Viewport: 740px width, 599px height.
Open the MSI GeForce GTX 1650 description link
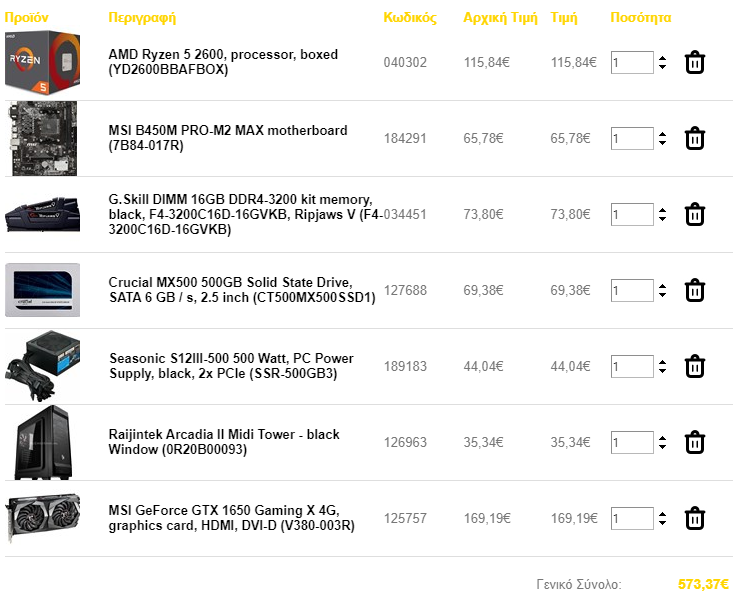(231, 518)
